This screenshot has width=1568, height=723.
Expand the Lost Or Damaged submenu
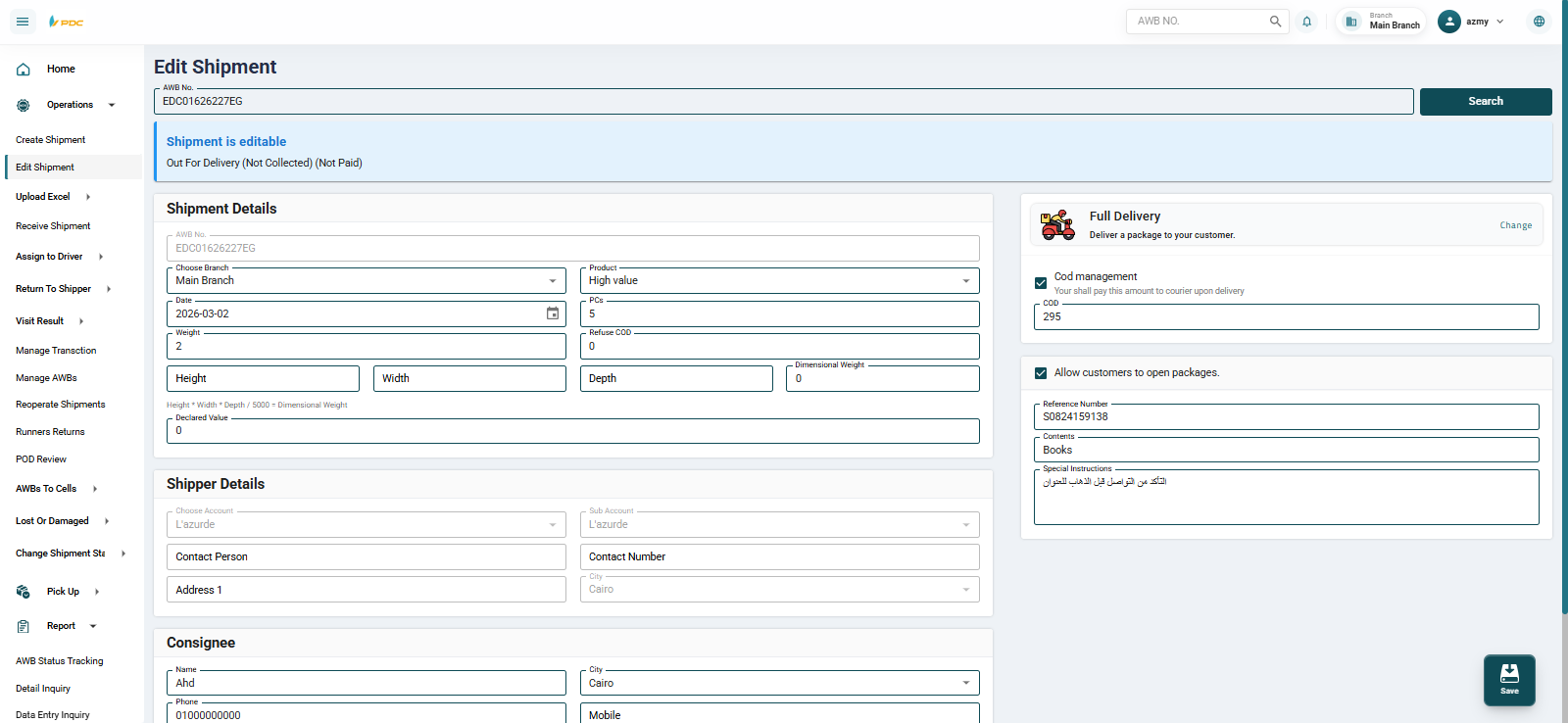click(x=107, y=521)
